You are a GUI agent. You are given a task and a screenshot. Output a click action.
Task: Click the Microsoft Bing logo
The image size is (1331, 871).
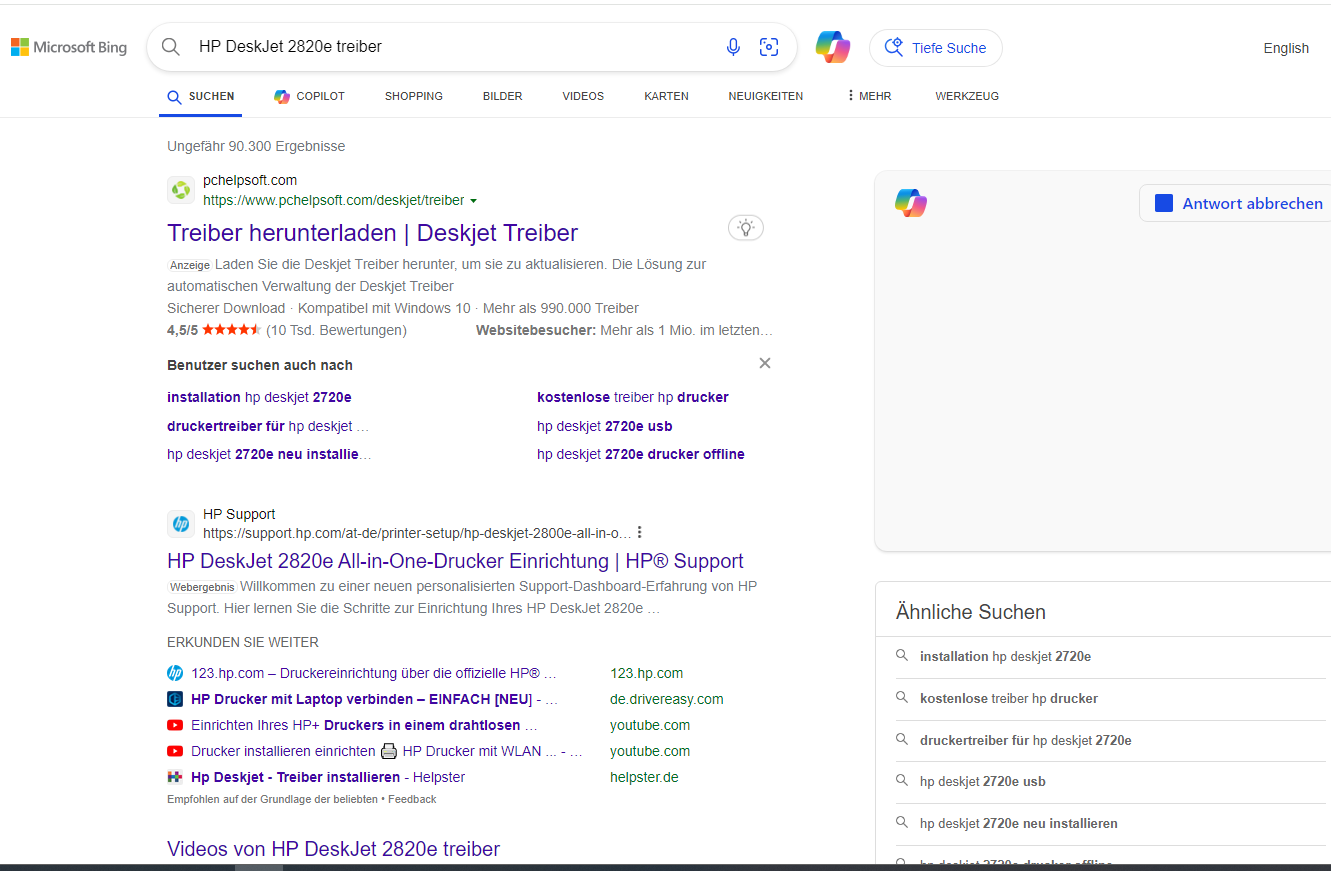69,47
